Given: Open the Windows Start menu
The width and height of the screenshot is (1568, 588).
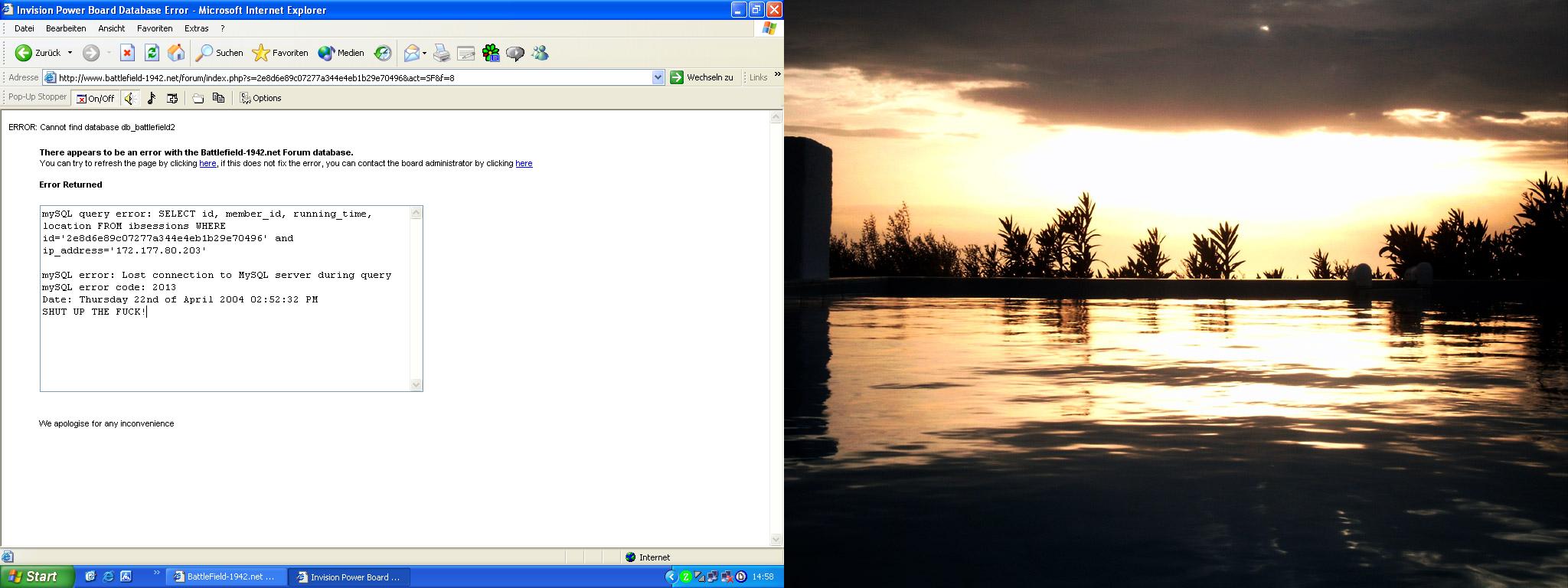Looking at the screenshot, I should click(37, 577).
